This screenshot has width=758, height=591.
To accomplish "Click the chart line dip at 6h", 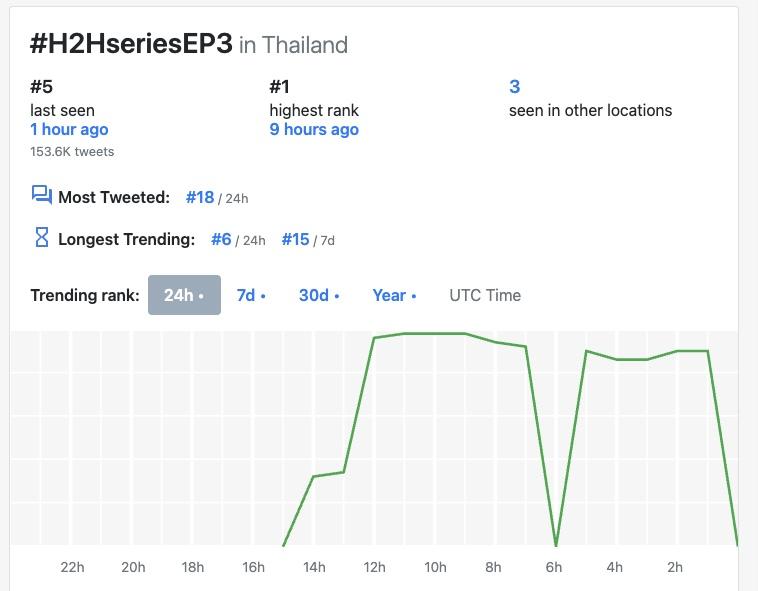I will pyautogui.click(x=556, y=545).
